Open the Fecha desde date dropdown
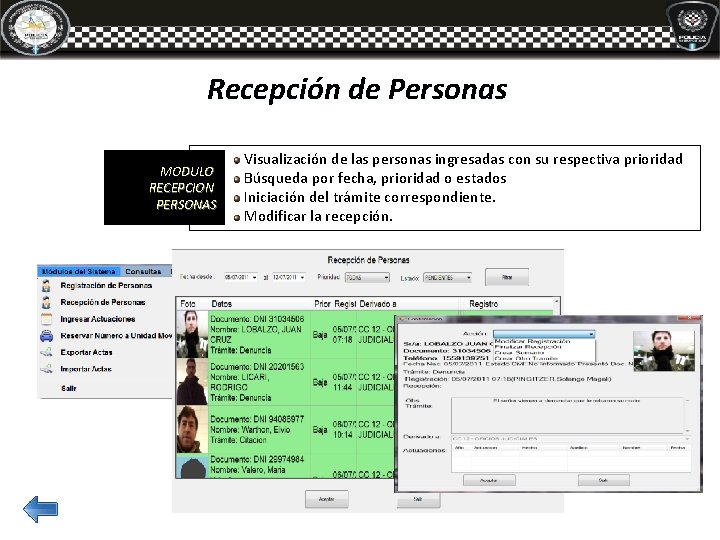Viewport: 720px width, 540px height. pyautogui.click(x=254, y=277)
